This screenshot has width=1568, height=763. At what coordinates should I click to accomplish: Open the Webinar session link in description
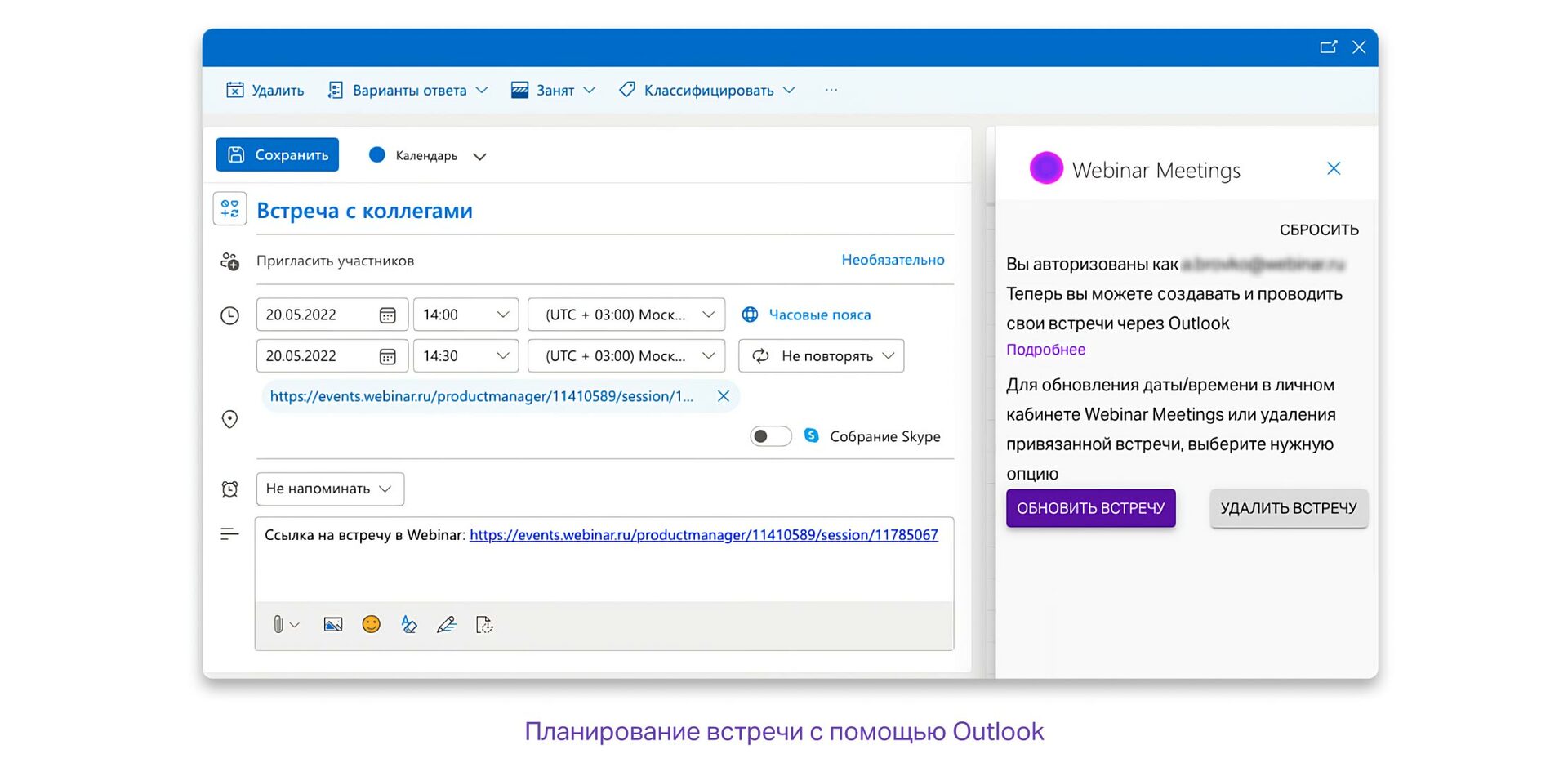tap(704, 535)
